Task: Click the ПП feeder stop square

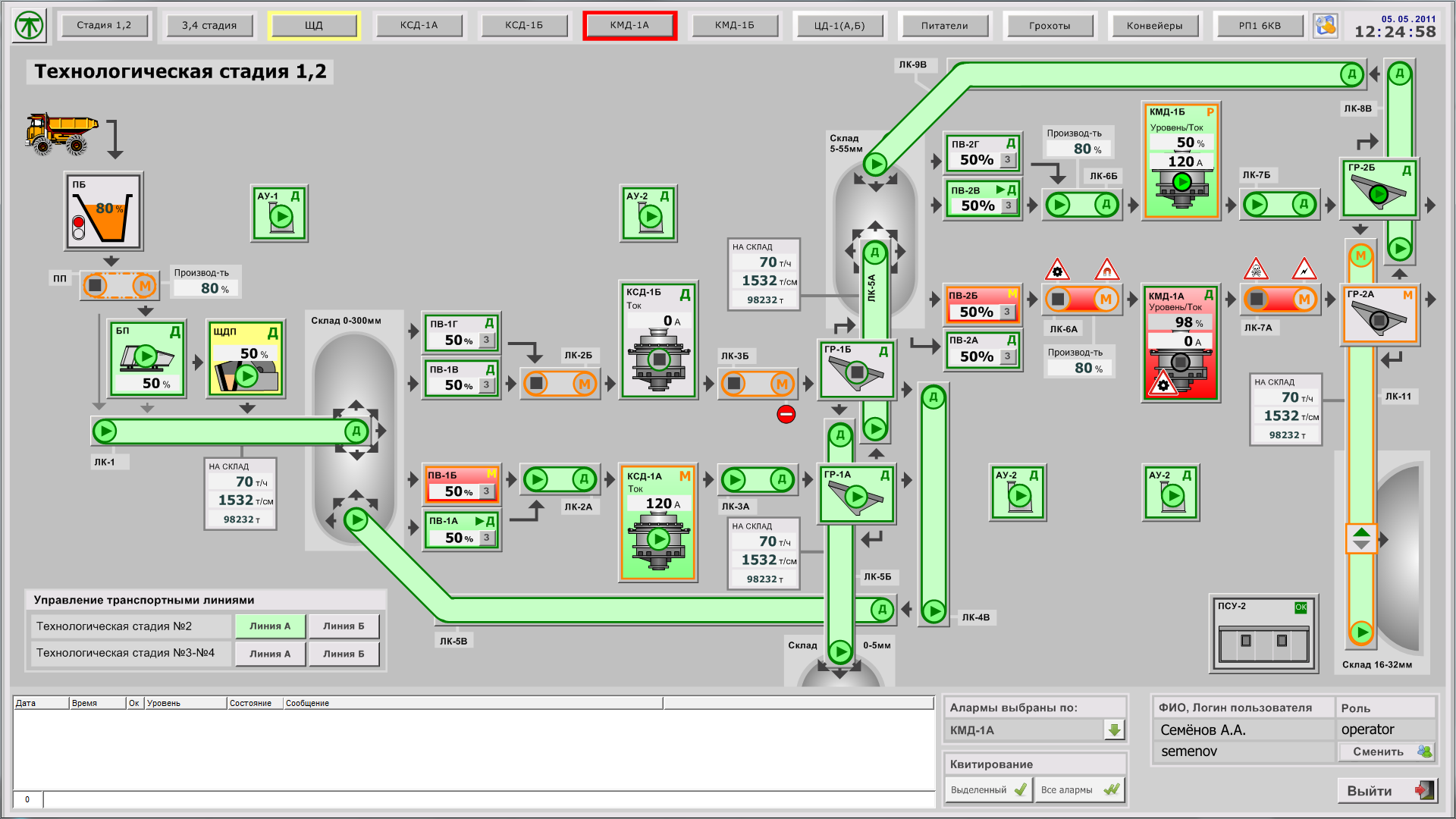Action: point(96,285)
